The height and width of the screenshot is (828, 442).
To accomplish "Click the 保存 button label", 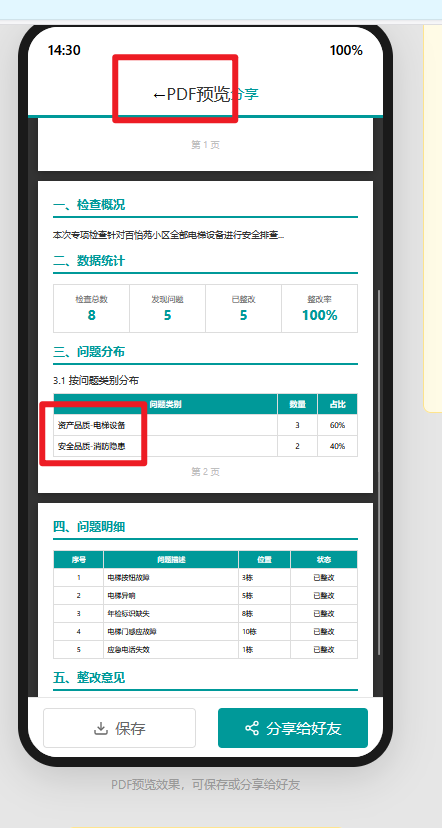I will coord(130,729).
